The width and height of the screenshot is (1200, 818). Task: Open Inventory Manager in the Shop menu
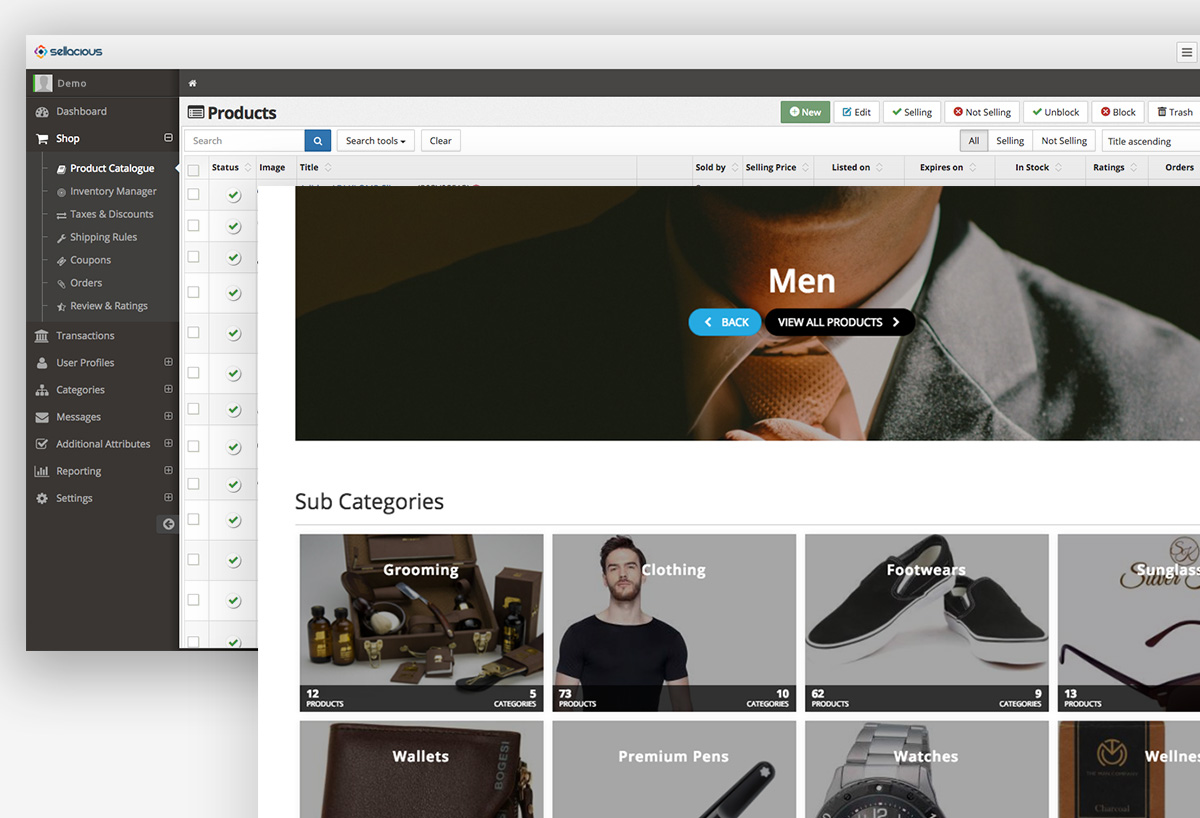[113, 191]
